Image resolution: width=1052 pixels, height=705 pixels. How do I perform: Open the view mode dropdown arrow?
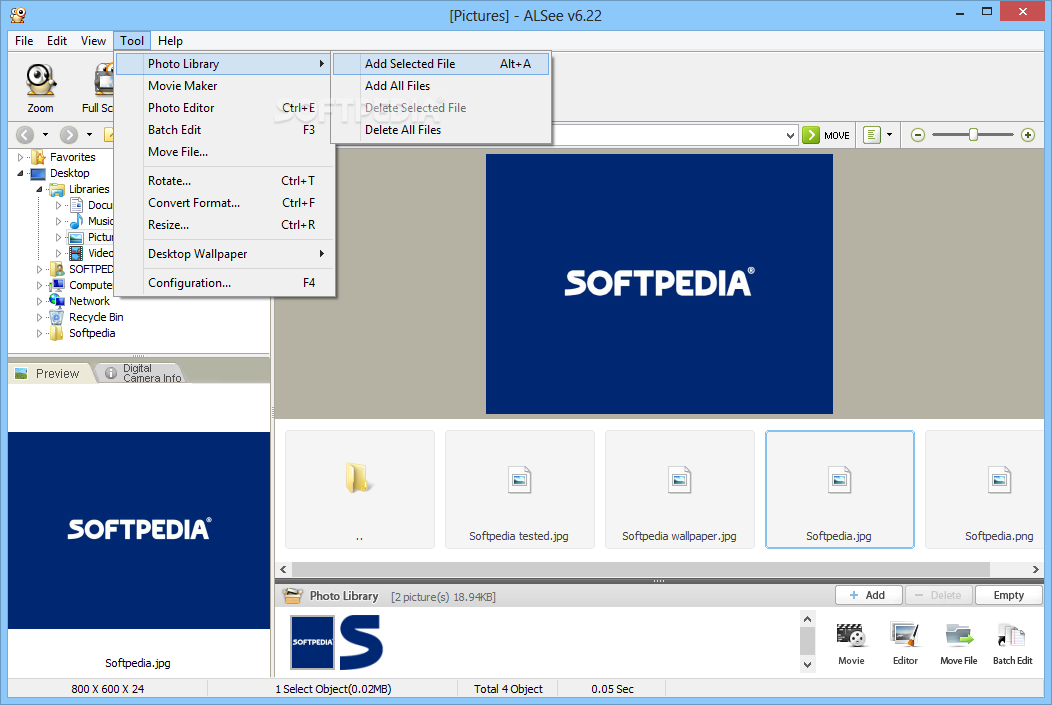pyautogui.click(x=889, y=135)
